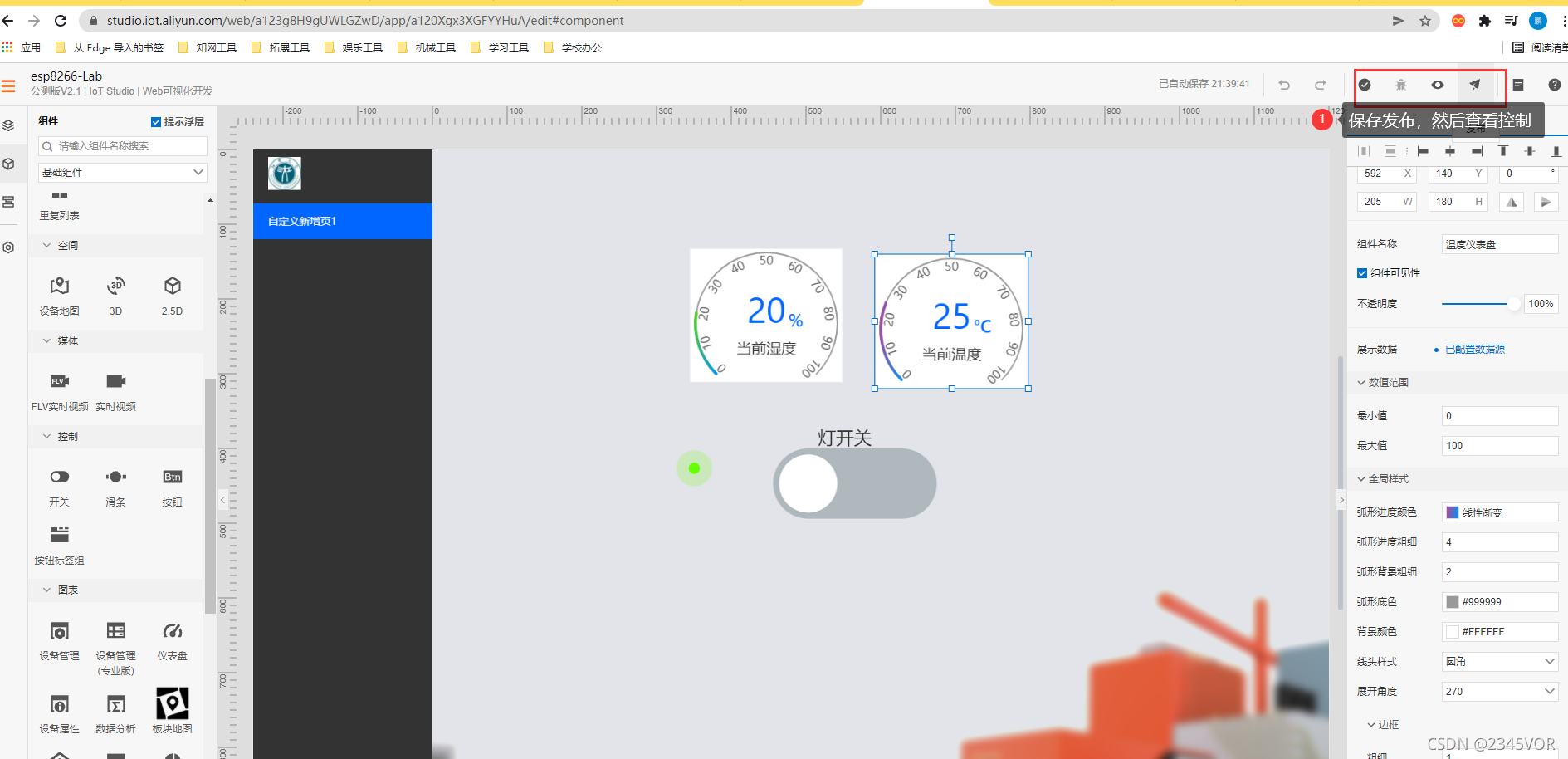Select the 设备属性 component
This screenshot has width=1568, height=759.
60,714
